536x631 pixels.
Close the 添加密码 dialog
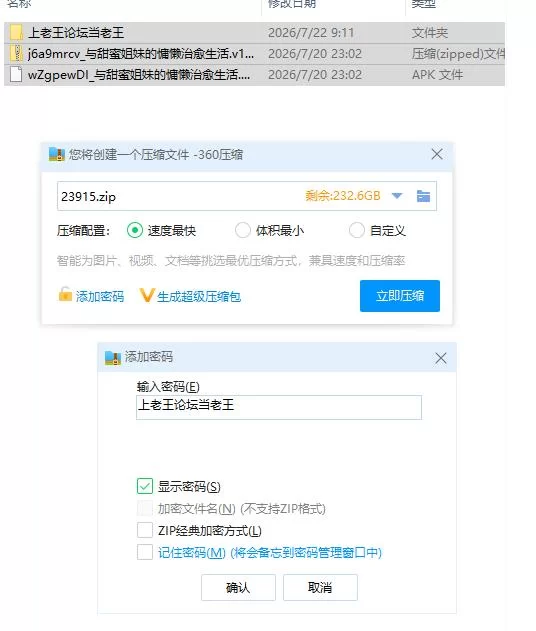441,358
